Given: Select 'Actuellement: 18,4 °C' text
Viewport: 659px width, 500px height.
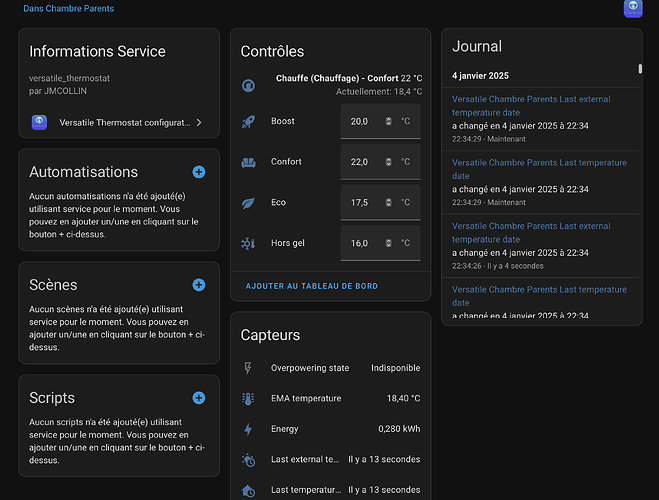Looking at the screenshot, I should coord(379,92).
